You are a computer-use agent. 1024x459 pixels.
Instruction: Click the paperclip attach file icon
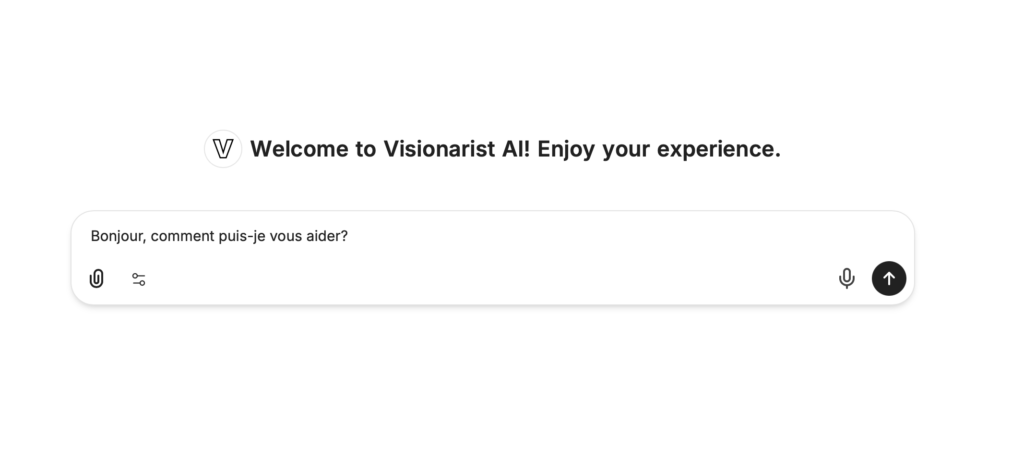click(x=96, y=279)
